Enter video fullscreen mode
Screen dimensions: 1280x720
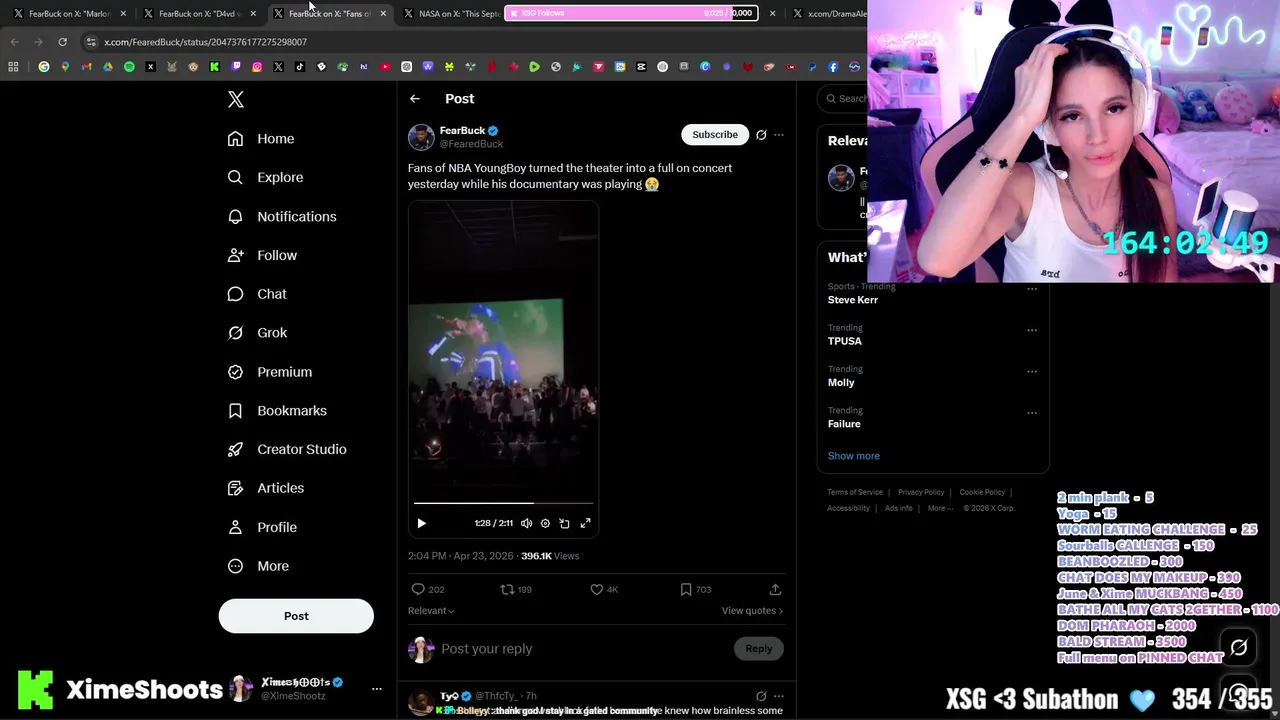click(585, 523)
